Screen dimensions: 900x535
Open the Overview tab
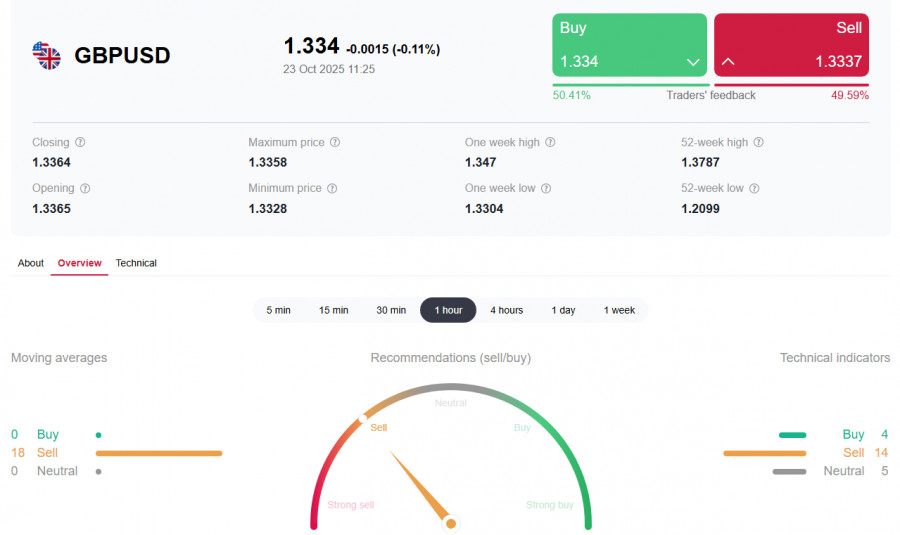point(79,263)
